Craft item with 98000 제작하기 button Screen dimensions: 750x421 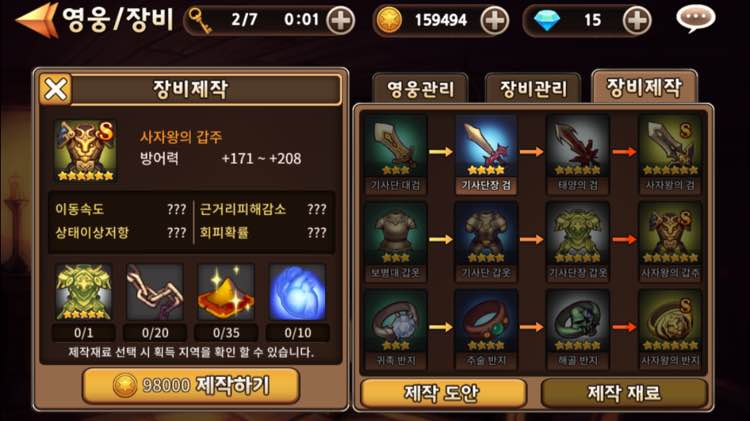[x=191, y=385]
